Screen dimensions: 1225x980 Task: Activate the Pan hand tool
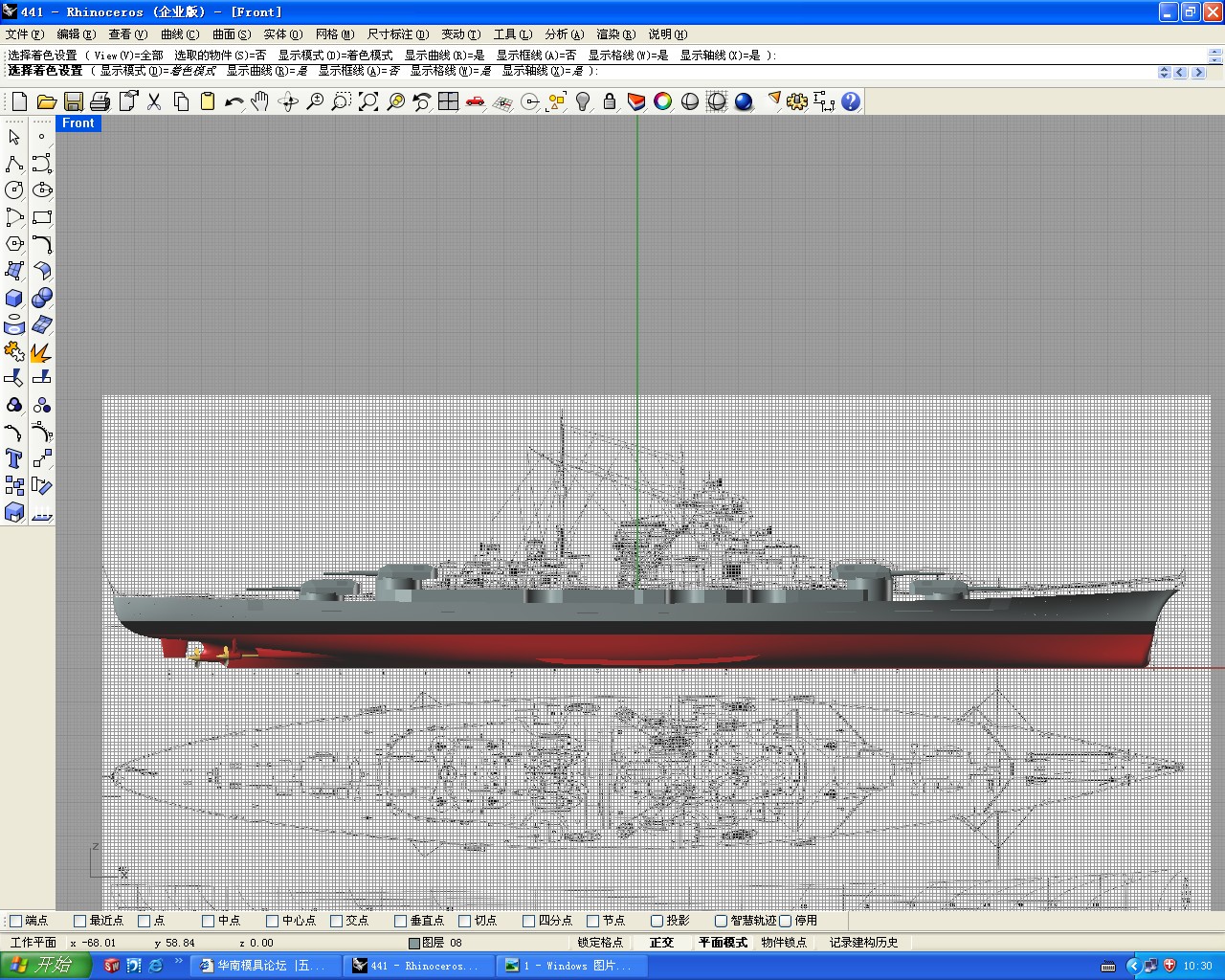click(260, 101)
